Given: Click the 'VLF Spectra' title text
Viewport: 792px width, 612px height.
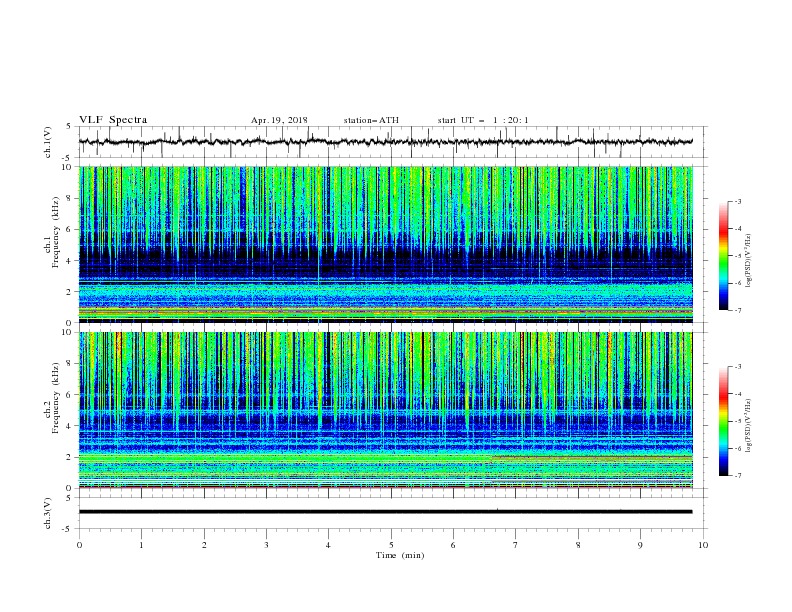Looking at the screenshot, I should click(x=113, y=120).
